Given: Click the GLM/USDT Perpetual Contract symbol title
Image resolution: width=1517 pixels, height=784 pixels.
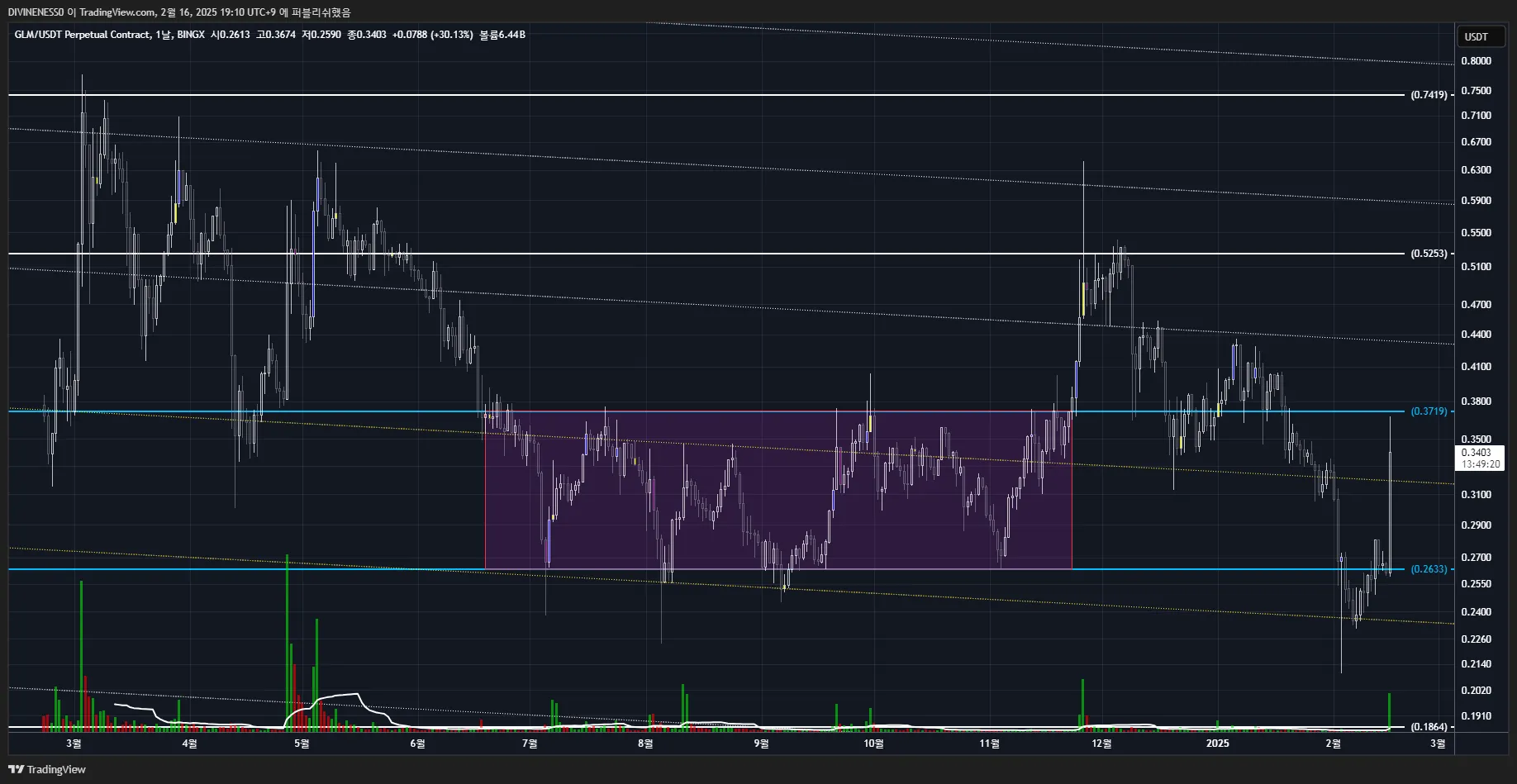Looking at the screenshot, I should pyautogui.click(x=83, y=35).
